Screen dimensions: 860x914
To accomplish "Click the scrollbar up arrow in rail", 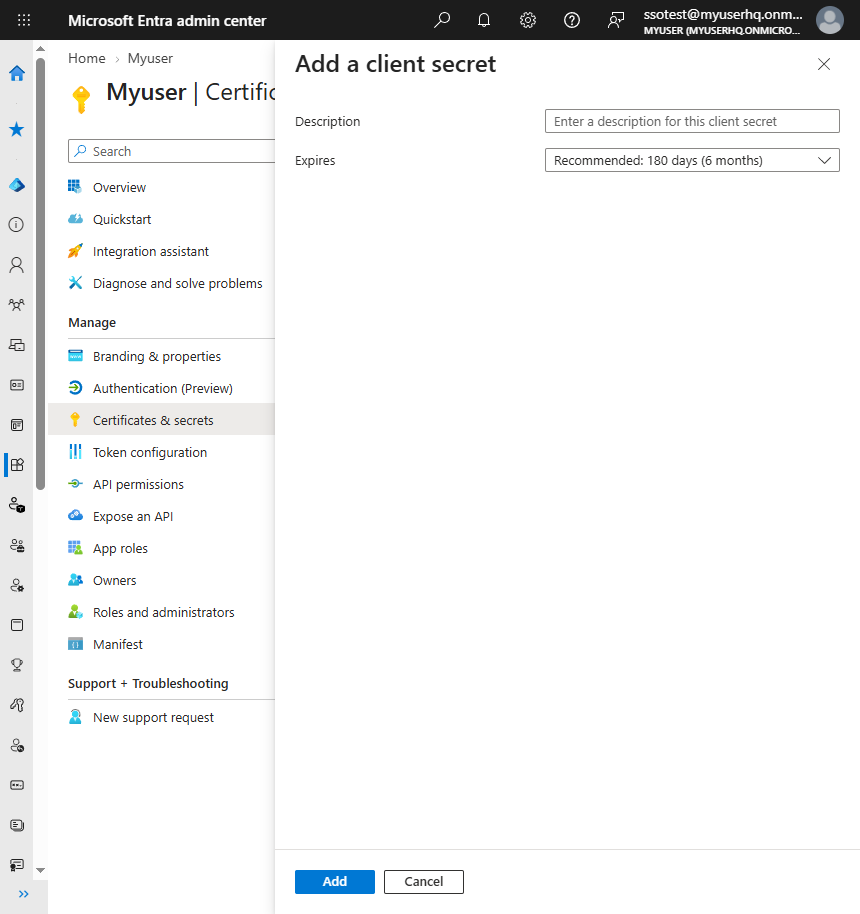I will pos(40,49).
